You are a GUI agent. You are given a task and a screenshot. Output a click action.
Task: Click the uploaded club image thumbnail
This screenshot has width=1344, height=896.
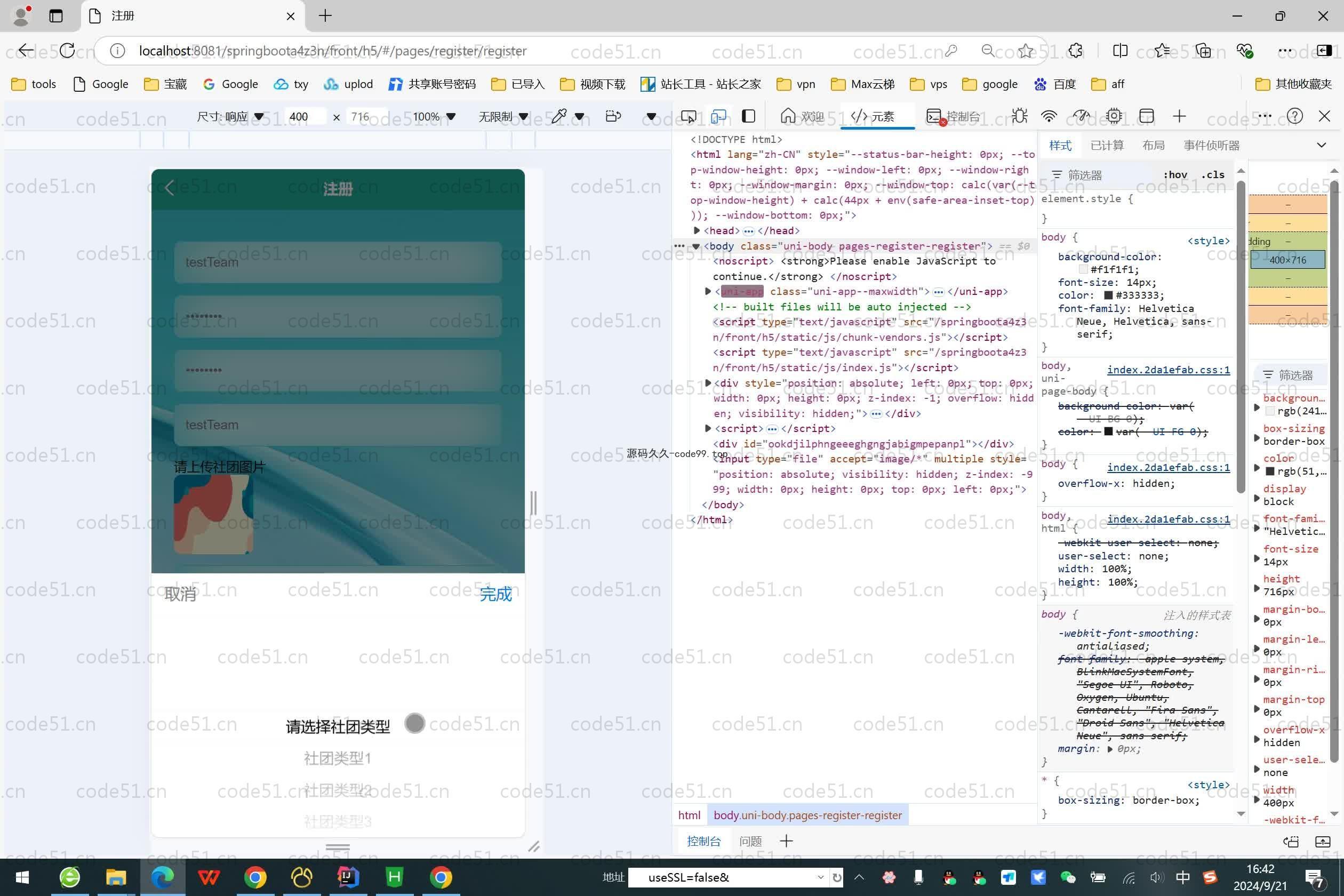click(x=213, y=514)
